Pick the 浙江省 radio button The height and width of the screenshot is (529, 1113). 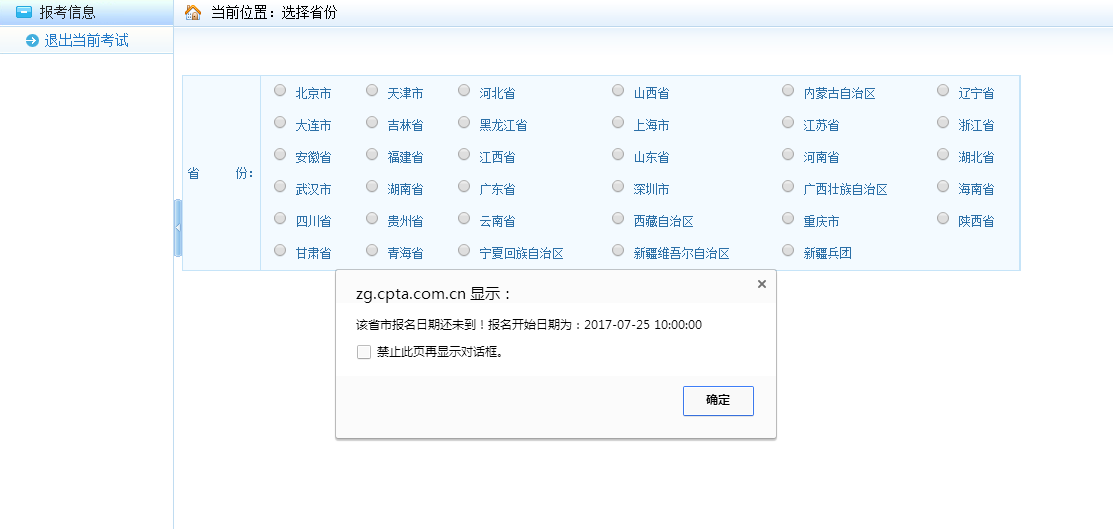pos(943,123)
